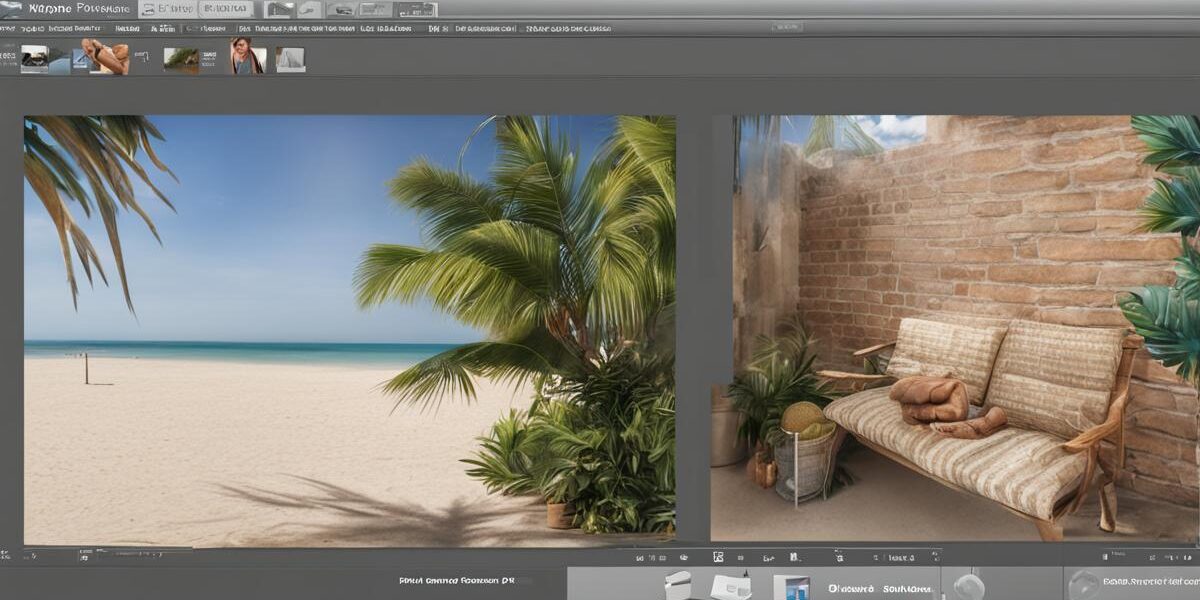Select the first tab beside the app title
The width and height of the screenshot is (1200, 600).
point(166,9)
